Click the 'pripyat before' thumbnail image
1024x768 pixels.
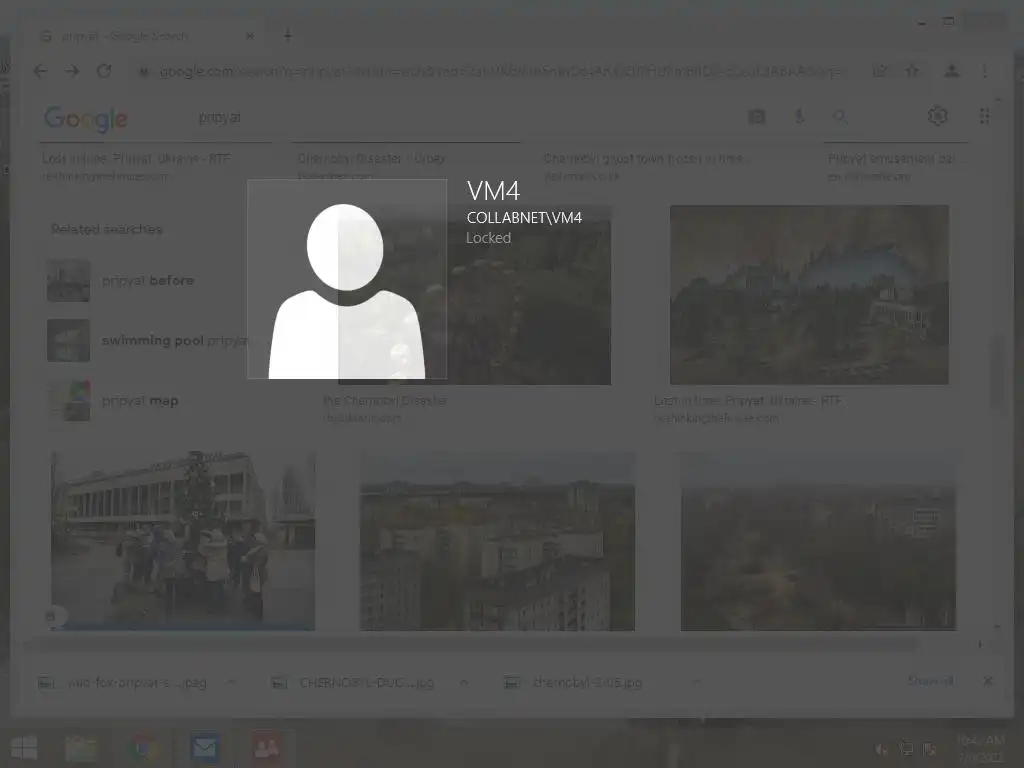(x=69, y=280)
